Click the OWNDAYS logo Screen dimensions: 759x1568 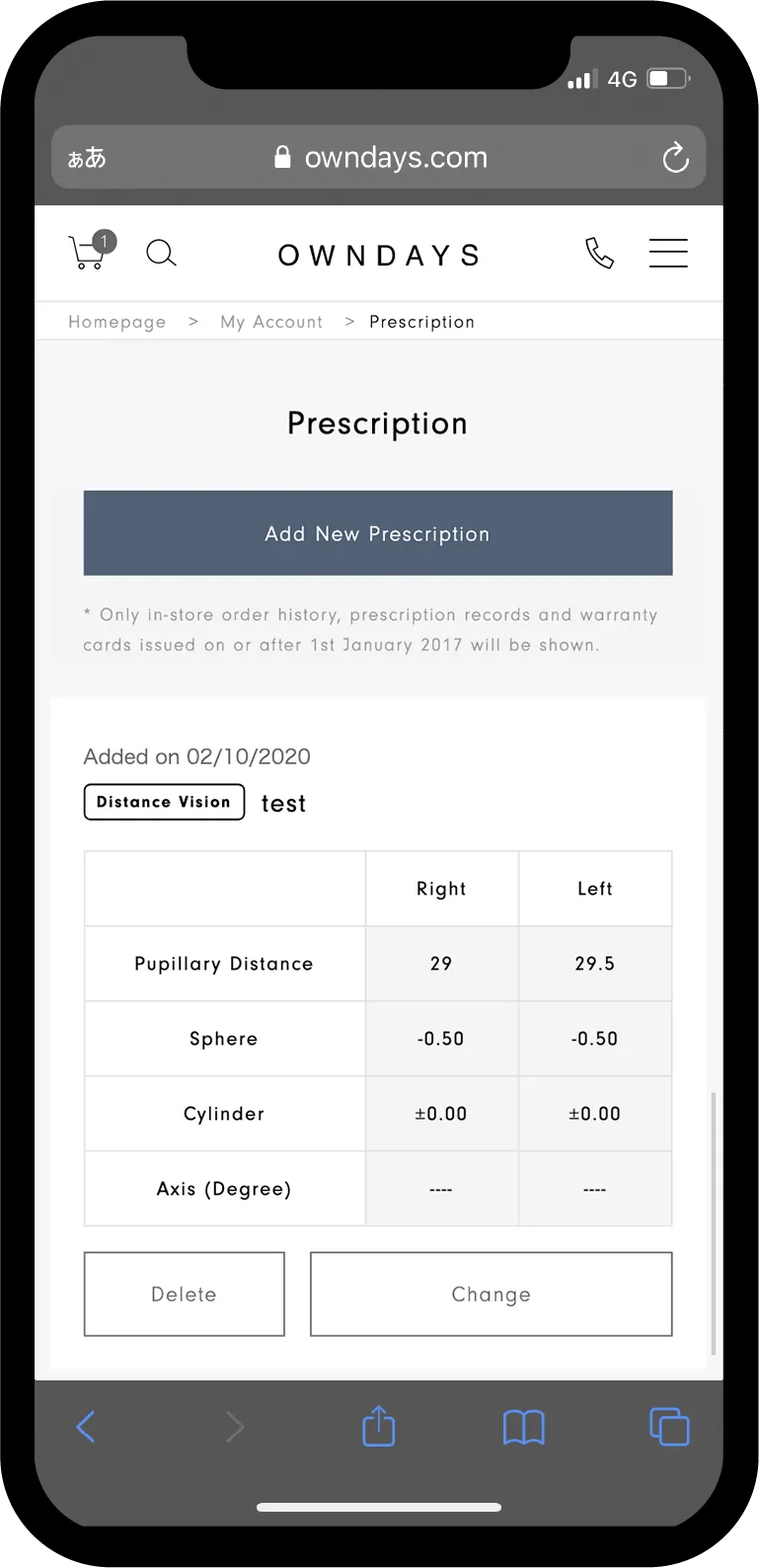pos(379,256)
